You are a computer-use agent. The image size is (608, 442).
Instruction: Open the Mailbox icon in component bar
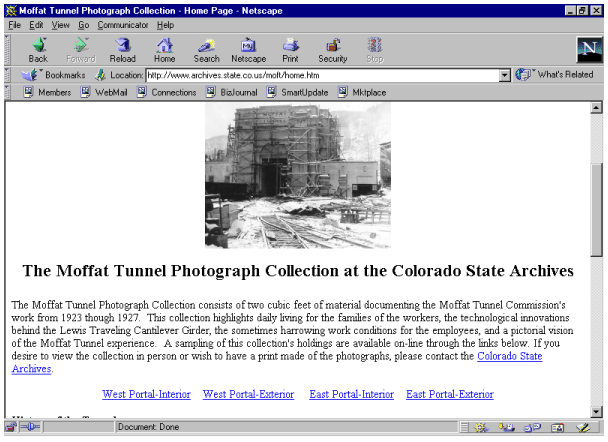point(506,427)
